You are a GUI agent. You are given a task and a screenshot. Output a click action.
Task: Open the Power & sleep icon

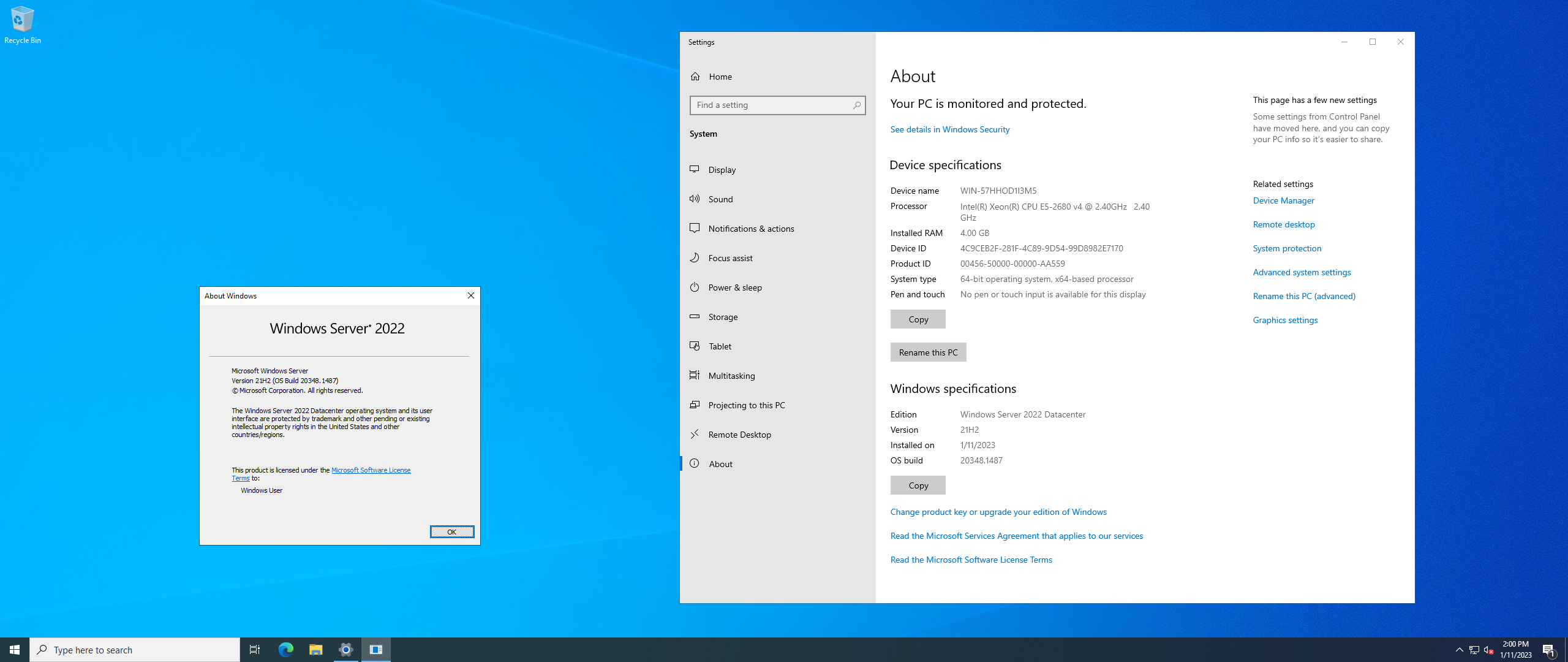pyautogui.click(x=695, y=287)
